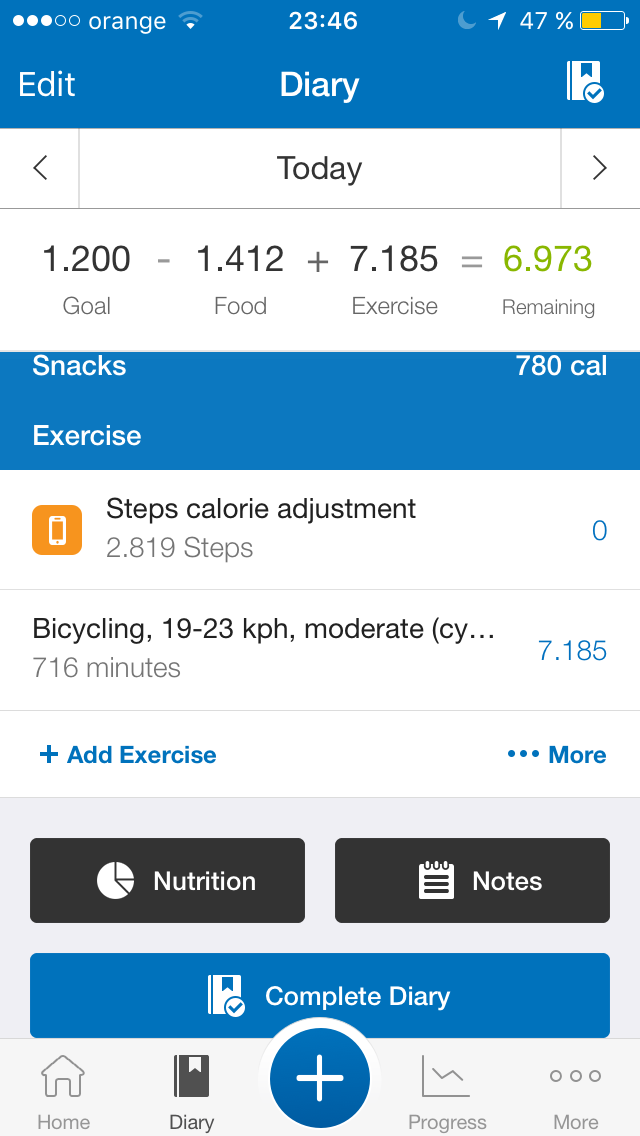Viewport: 640px width, 1136px height.
Task: Open the Nutrition pie chart button
Action: (x=167, y=880)
